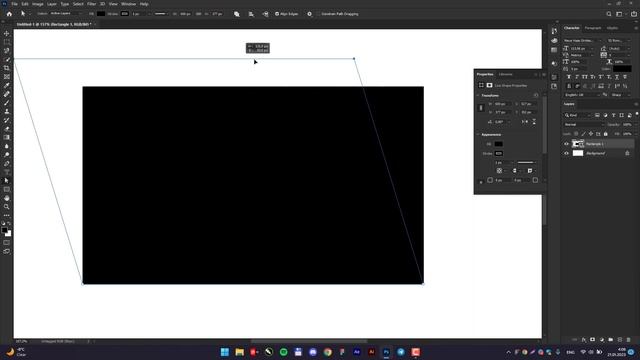Open Path Alignment options
This screenshot has width=640, height=360.
click(251, 14)
